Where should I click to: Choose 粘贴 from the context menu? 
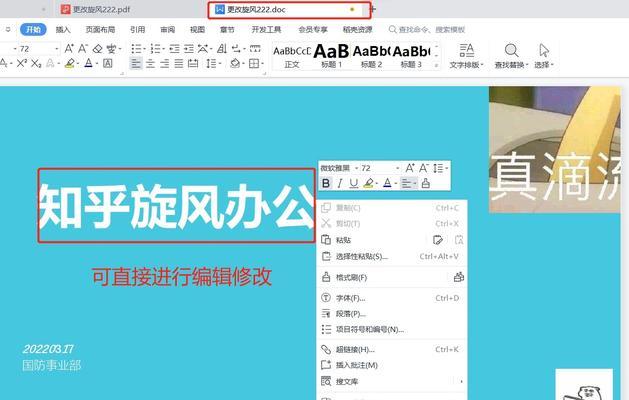[x=393, y=240]
